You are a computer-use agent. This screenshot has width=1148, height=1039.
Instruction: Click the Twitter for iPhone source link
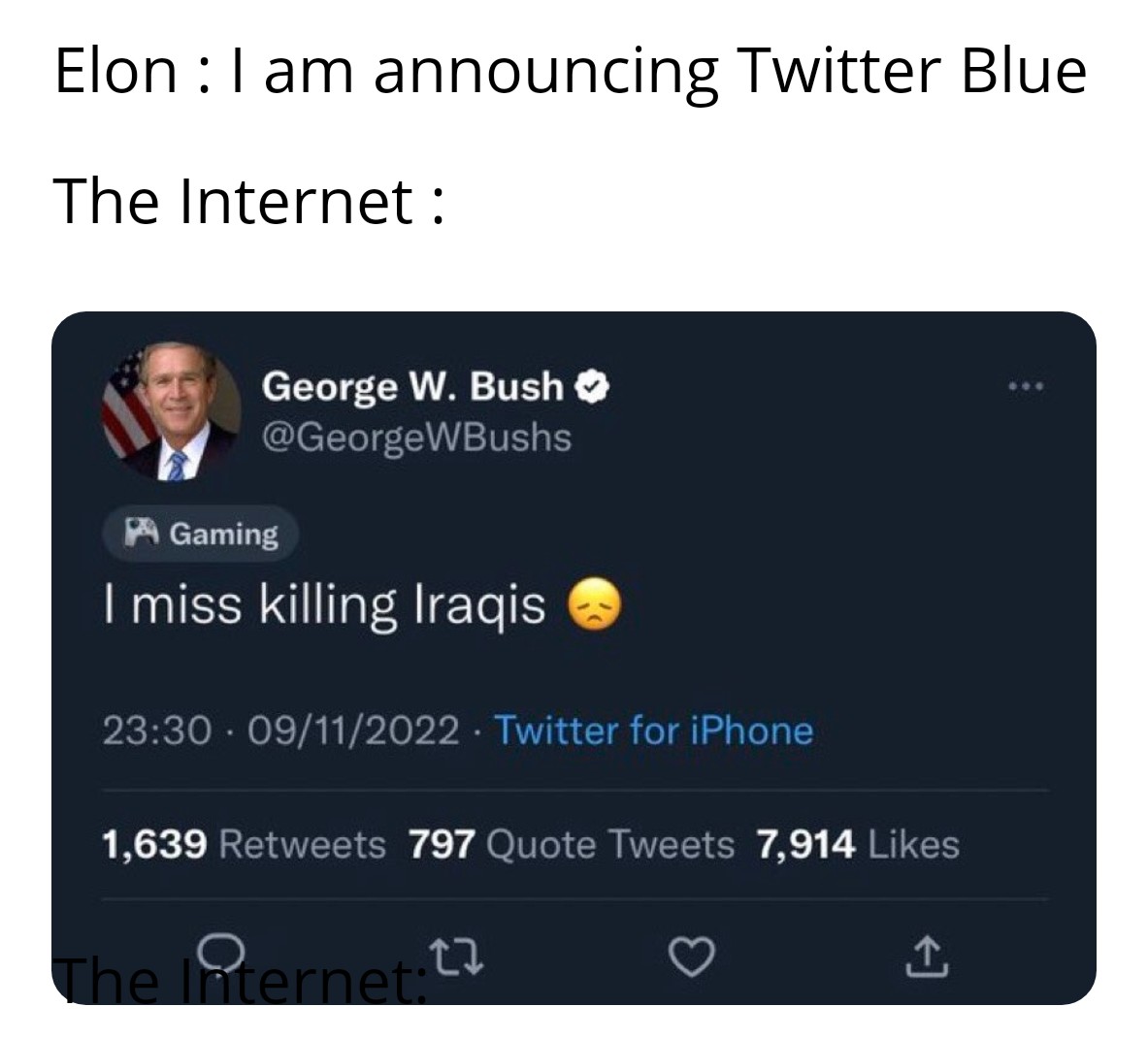(x=654, y=730)
